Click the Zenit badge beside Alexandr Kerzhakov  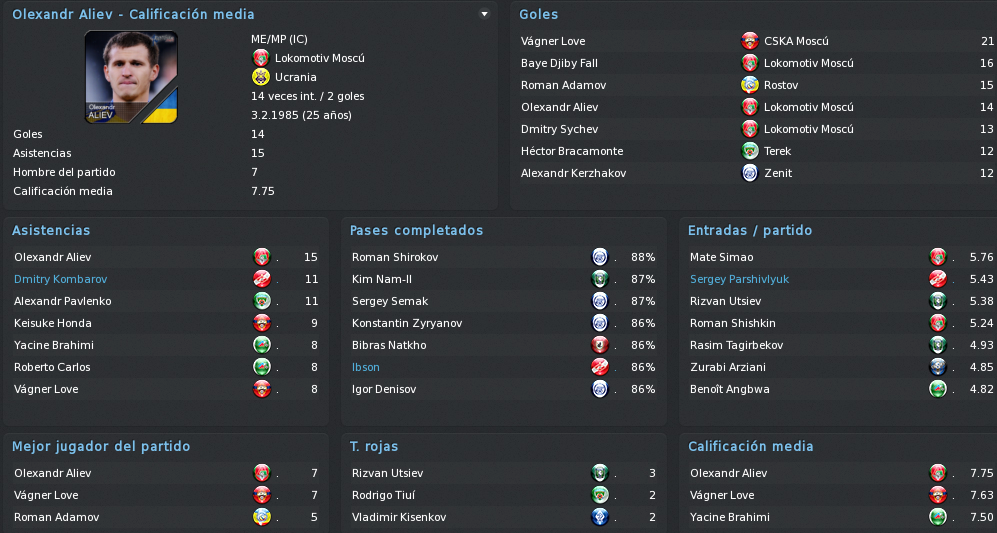(x=750, y=173)
